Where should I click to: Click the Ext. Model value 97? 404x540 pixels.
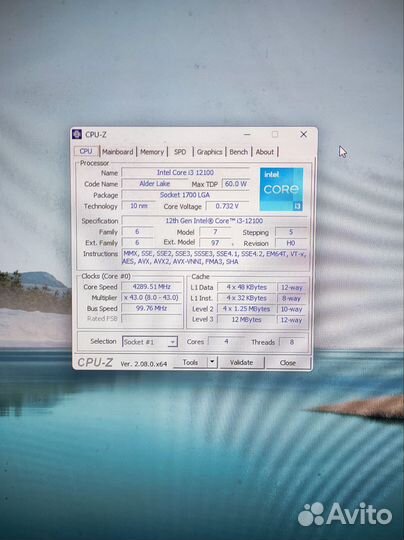(x=215, y=243)
